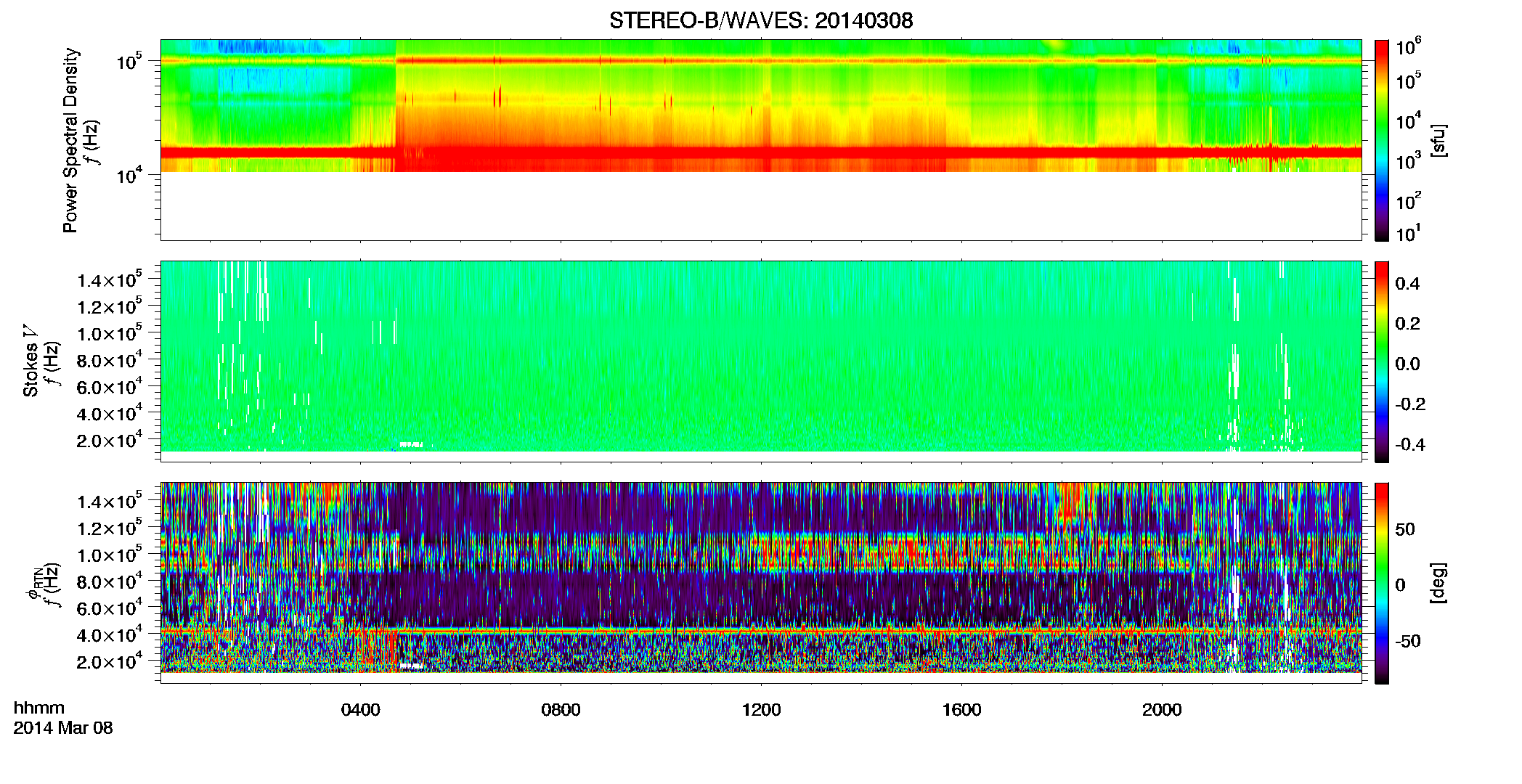Click the φRTN degree colorbar

pos(1382,583)
